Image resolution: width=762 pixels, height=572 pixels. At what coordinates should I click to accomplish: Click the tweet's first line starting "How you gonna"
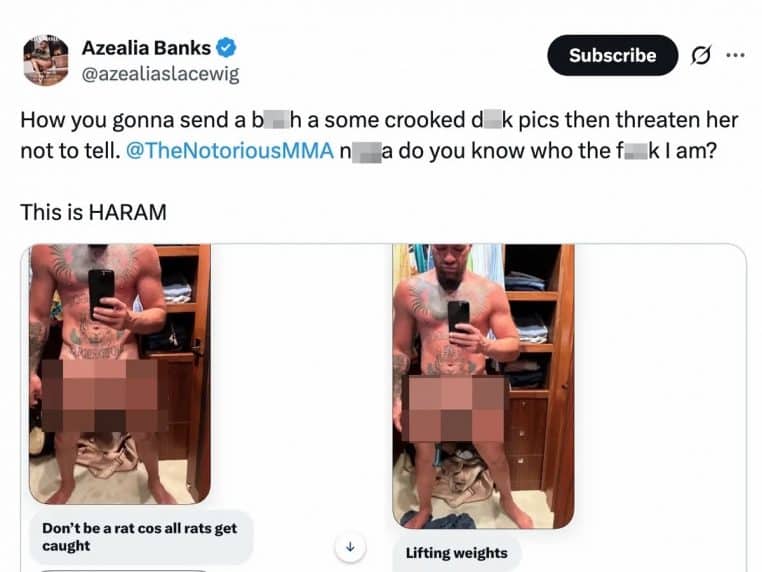click(379, 120)
